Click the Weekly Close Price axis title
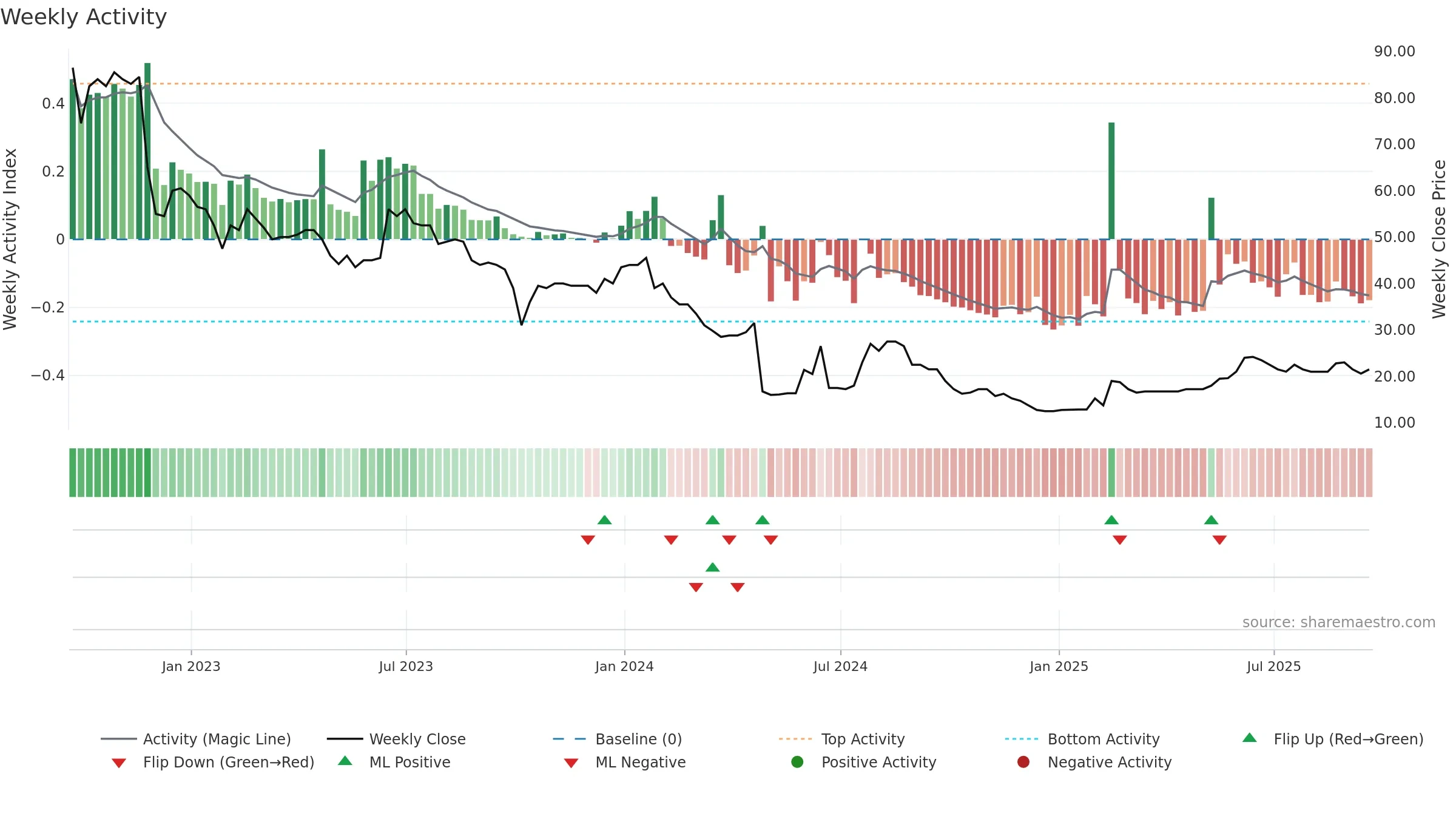 pos(1439,239)
